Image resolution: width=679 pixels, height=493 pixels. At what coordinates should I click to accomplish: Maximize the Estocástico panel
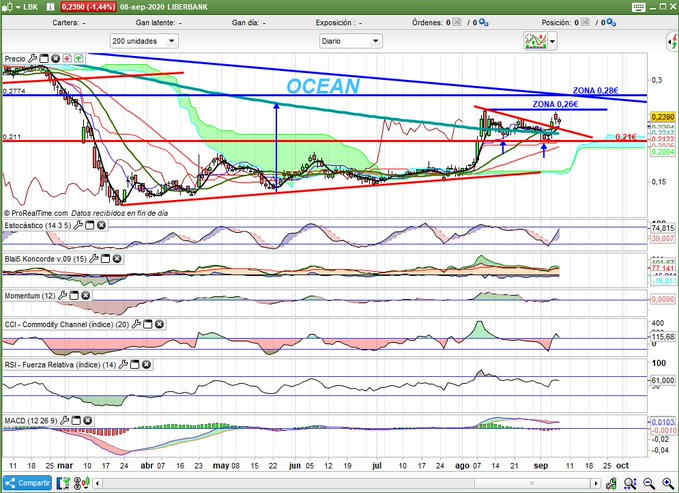pos(90,225)
